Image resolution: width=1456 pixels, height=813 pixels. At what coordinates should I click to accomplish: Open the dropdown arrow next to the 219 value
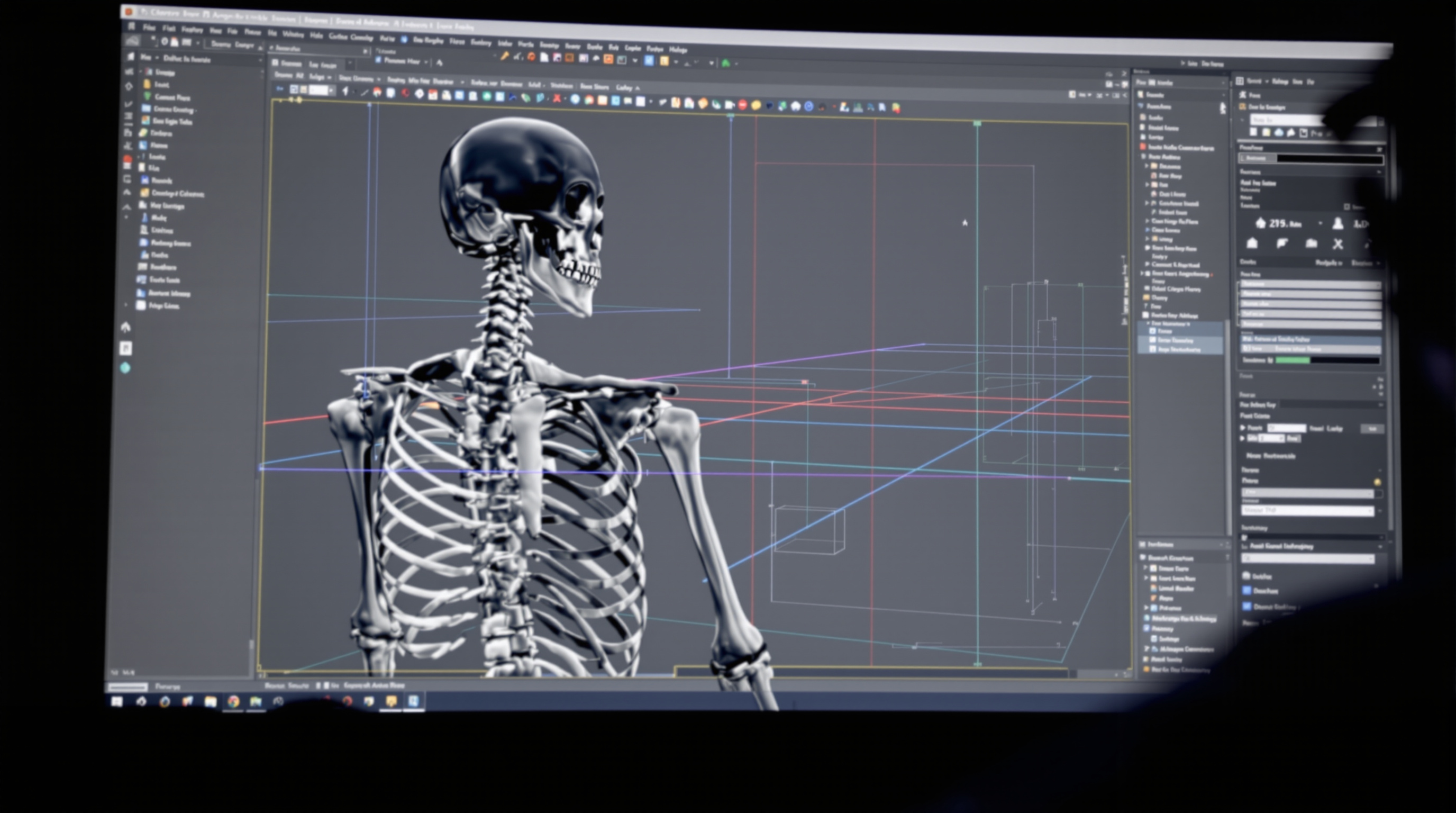pos(1321,224)
